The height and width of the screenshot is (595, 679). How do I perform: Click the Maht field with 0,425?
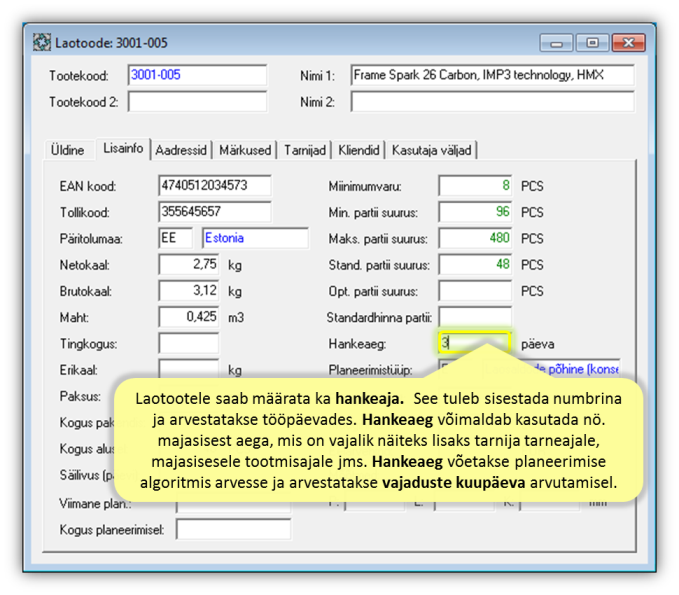tap(189, 317)
